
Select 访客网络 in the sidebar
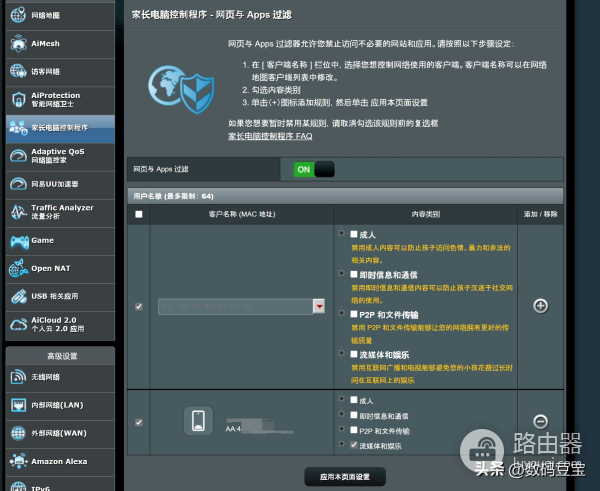(x=60, y=72)
